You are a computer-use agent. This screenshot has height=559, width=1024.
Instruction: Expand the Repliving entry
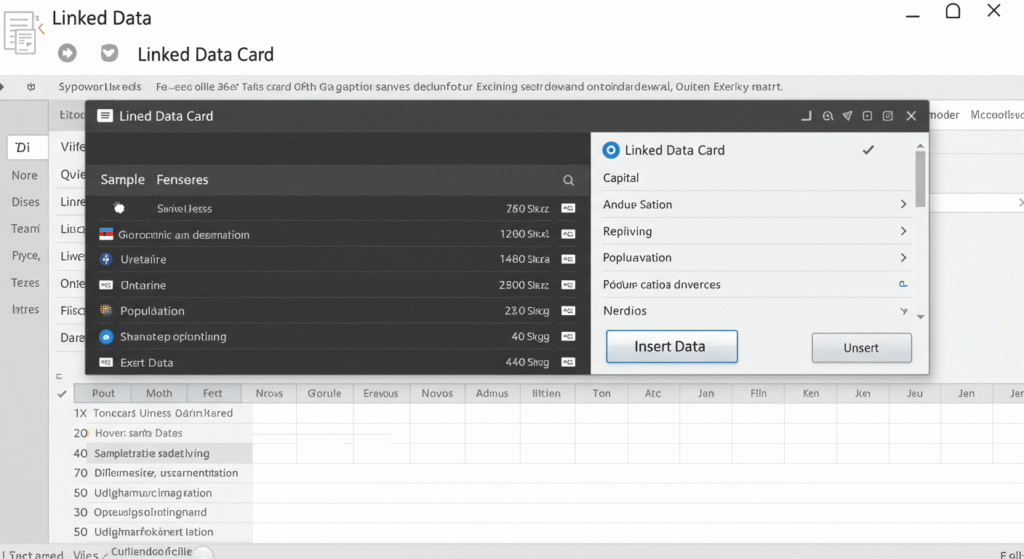(x=903, y=231)
